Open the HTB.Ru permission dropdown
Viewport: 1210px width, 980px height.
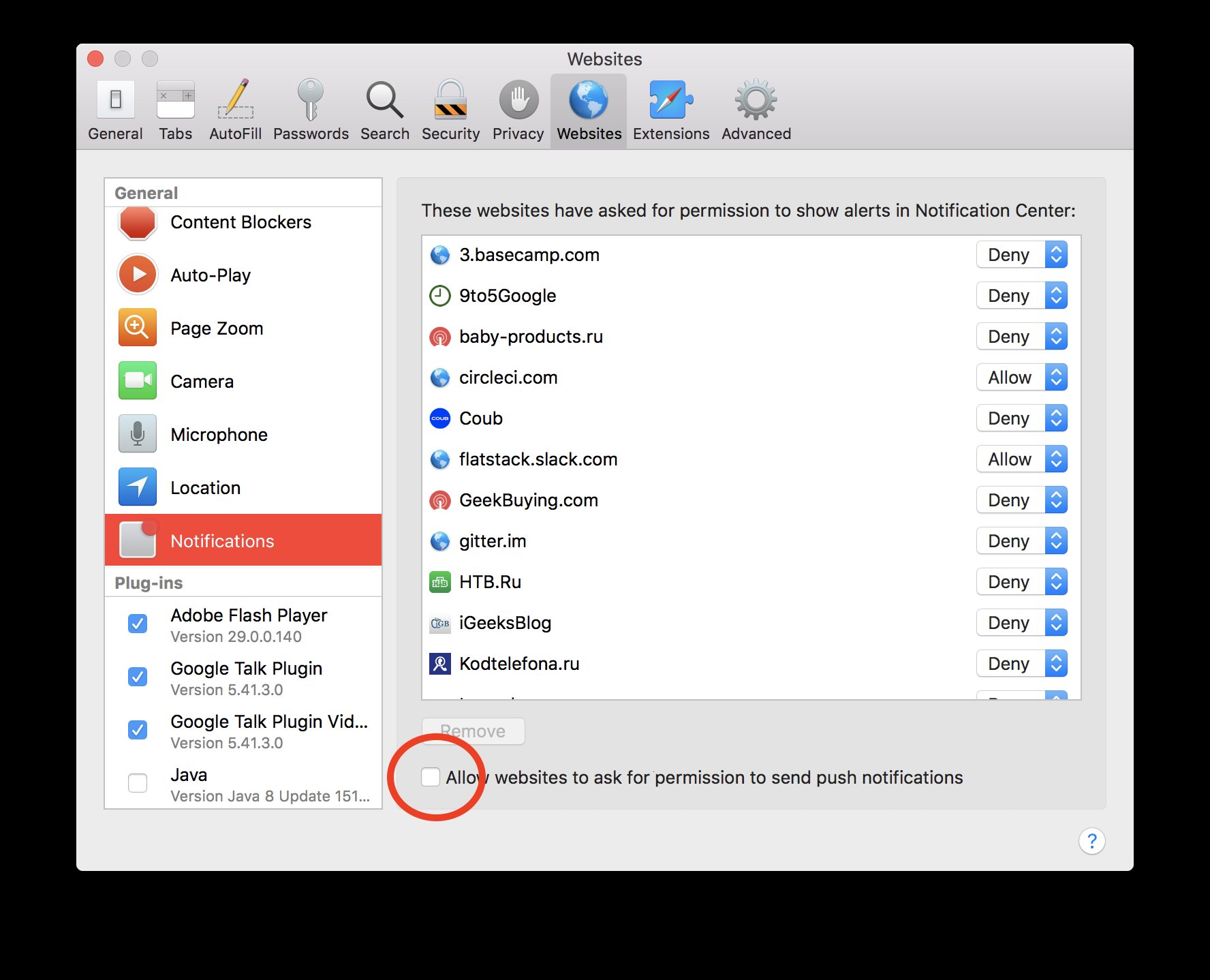1021,582
